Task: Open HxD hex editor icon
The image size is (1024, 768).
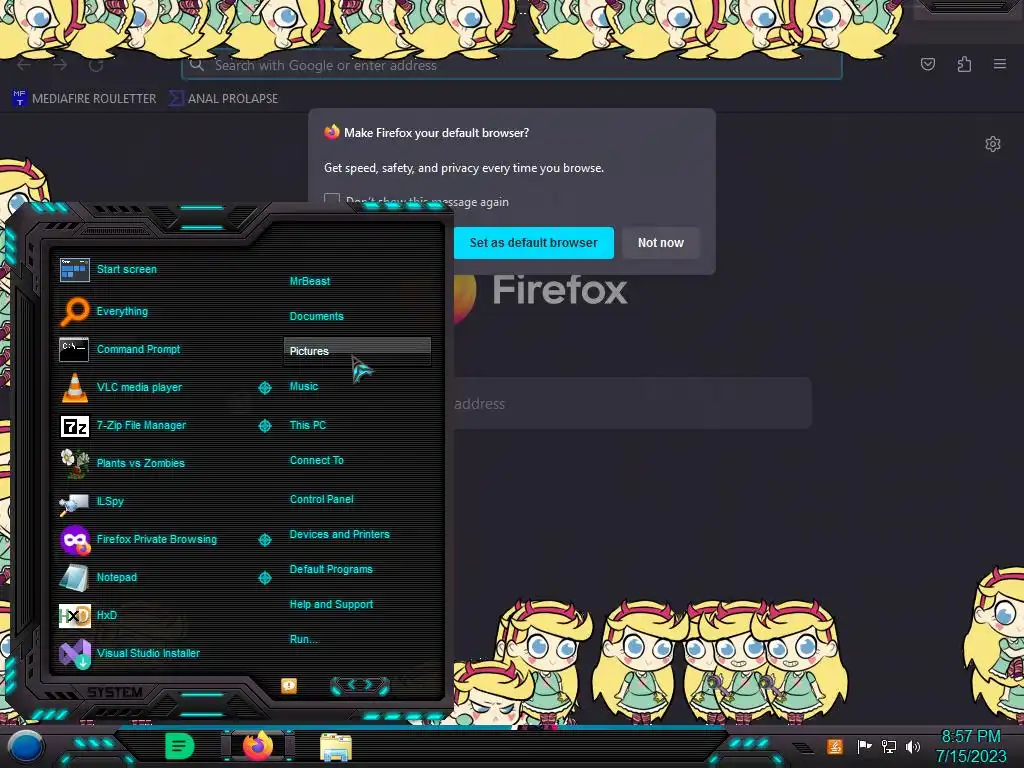Action: [x=74, y=615]
